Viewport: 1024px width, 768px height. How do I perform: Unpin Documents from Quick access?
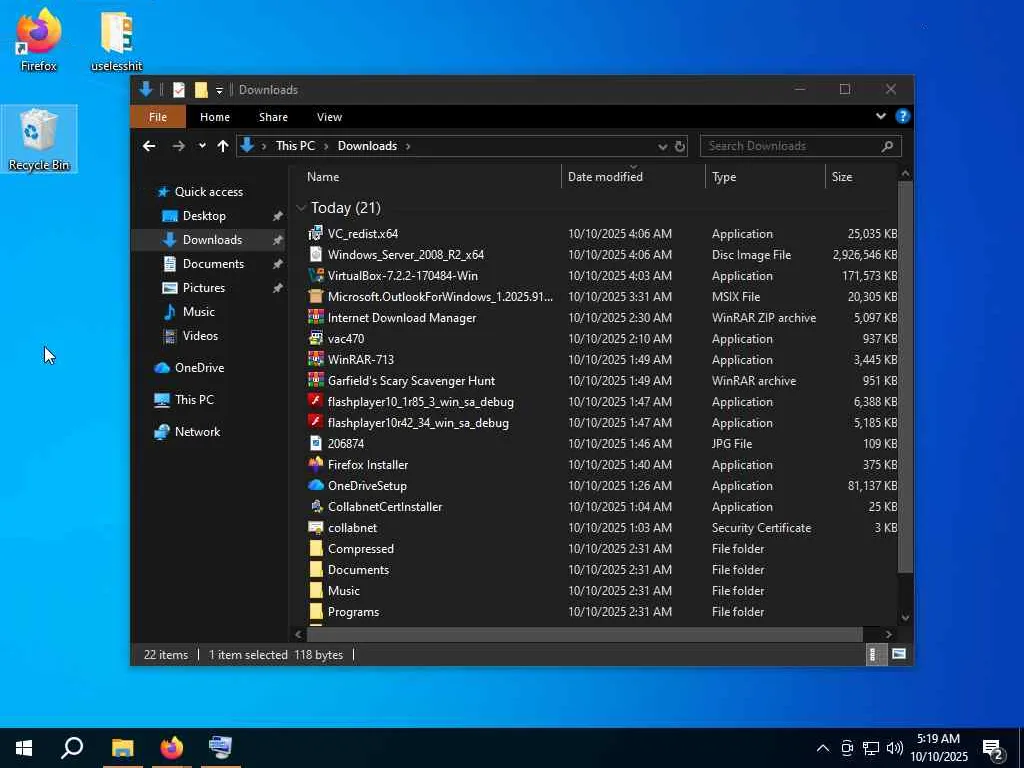click(278, 264)
